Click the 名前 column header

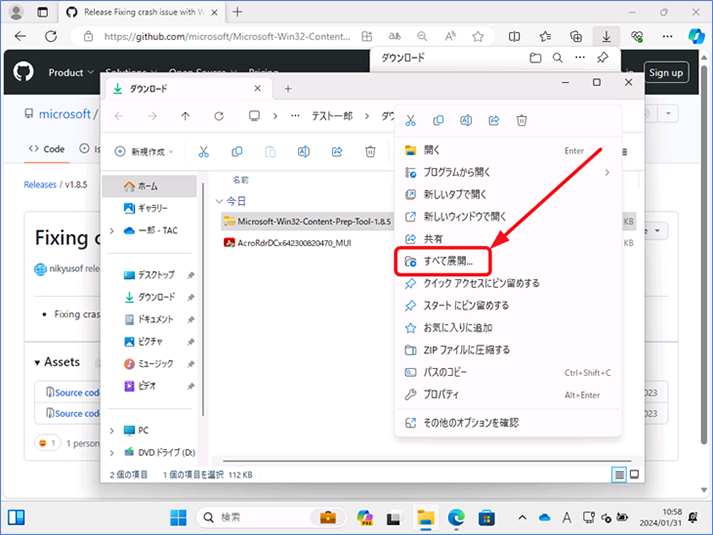pos(241,180)
